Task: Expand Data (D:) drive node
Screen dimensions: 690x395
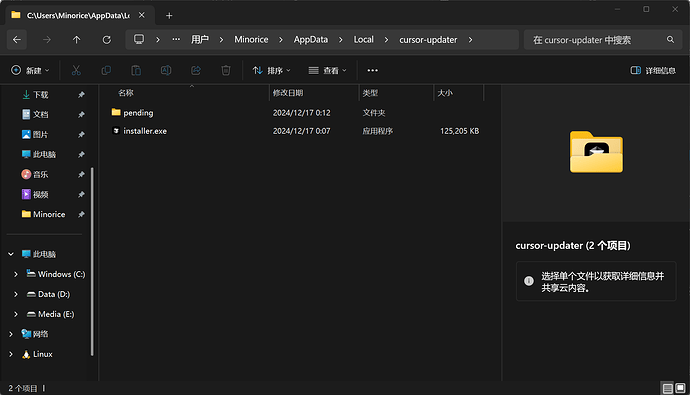Action: [x=16, y=294]
